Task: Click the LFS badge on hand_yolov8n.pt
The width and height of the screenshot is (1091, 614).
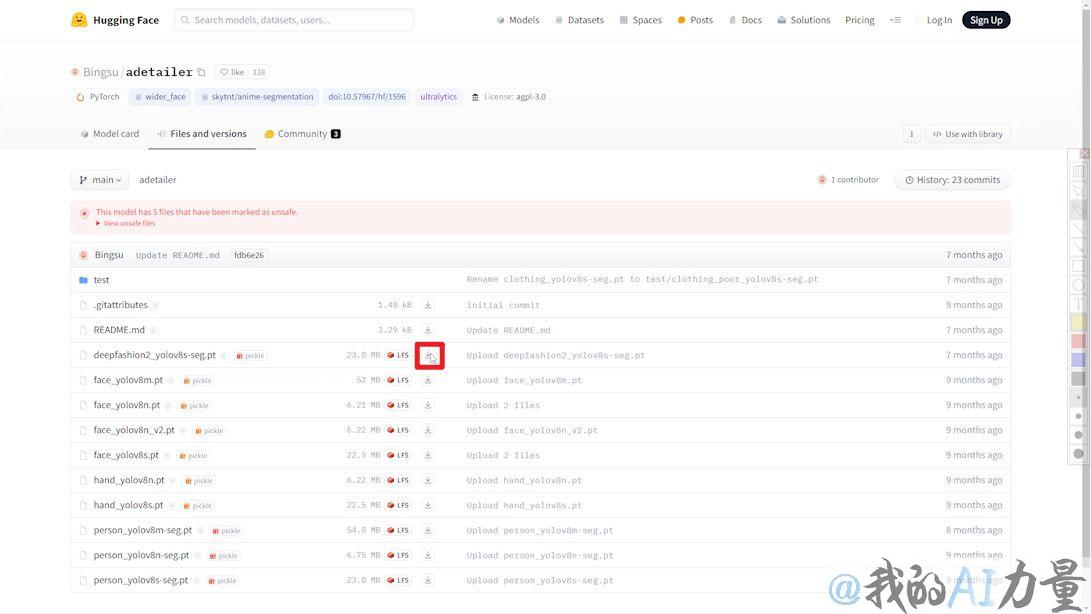Action: coord(398,480)
